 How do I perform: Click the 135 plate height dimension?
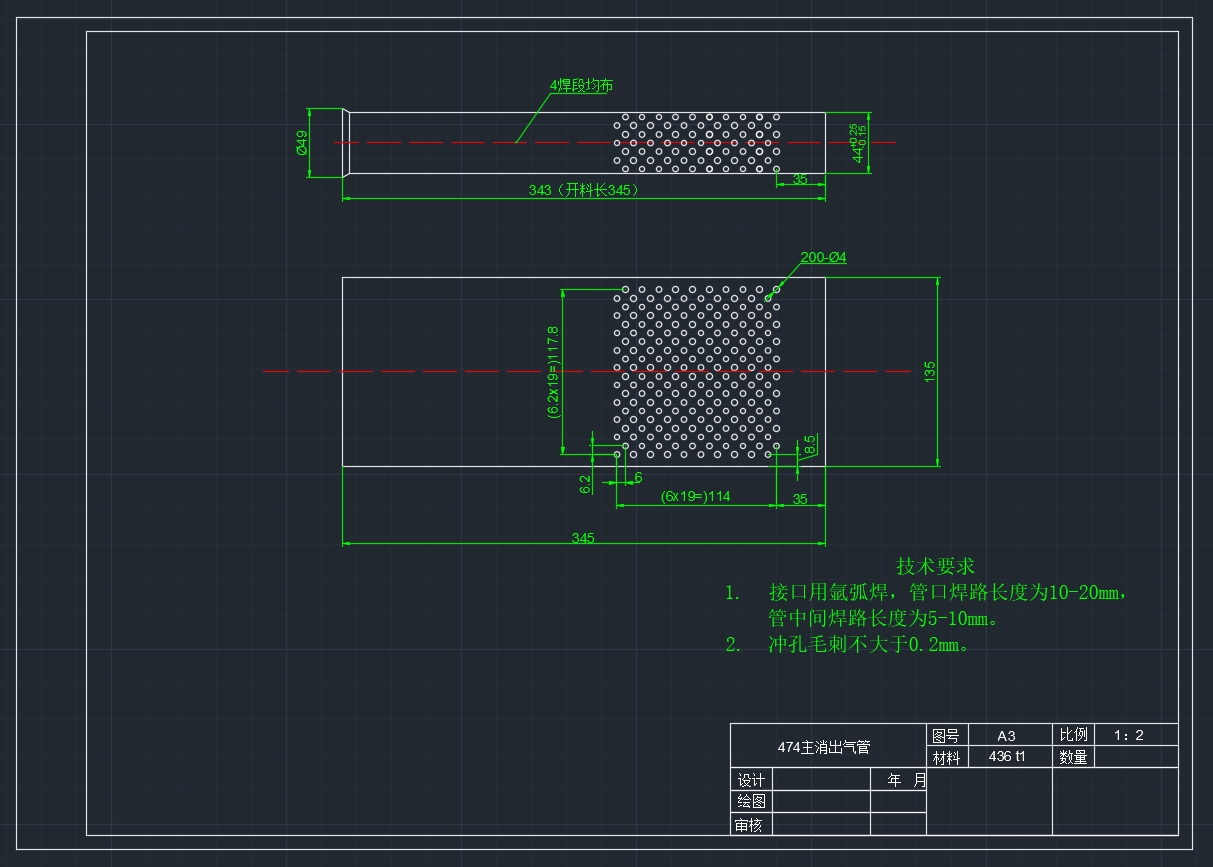coord(929,372)
